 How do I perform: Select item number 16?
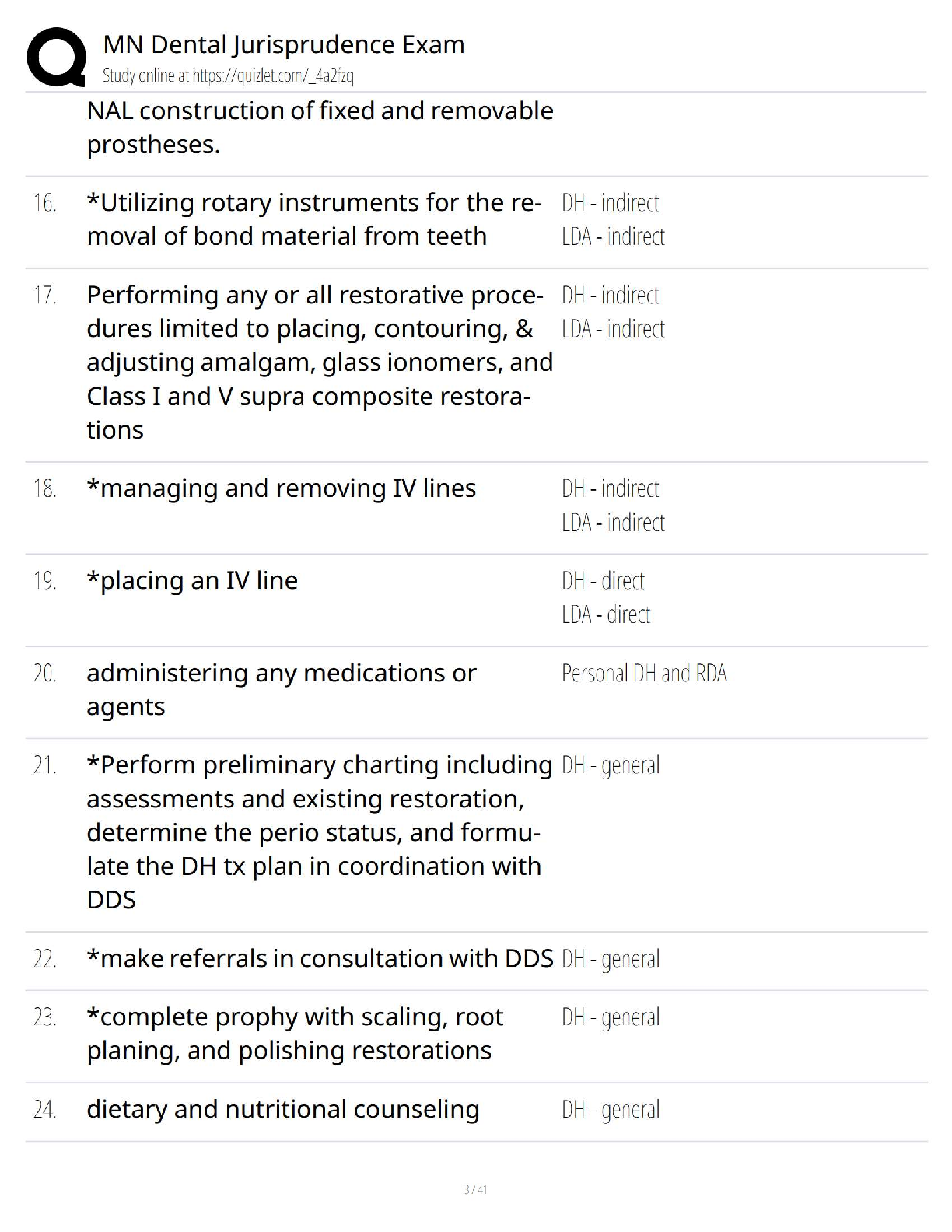pos(44,204)
